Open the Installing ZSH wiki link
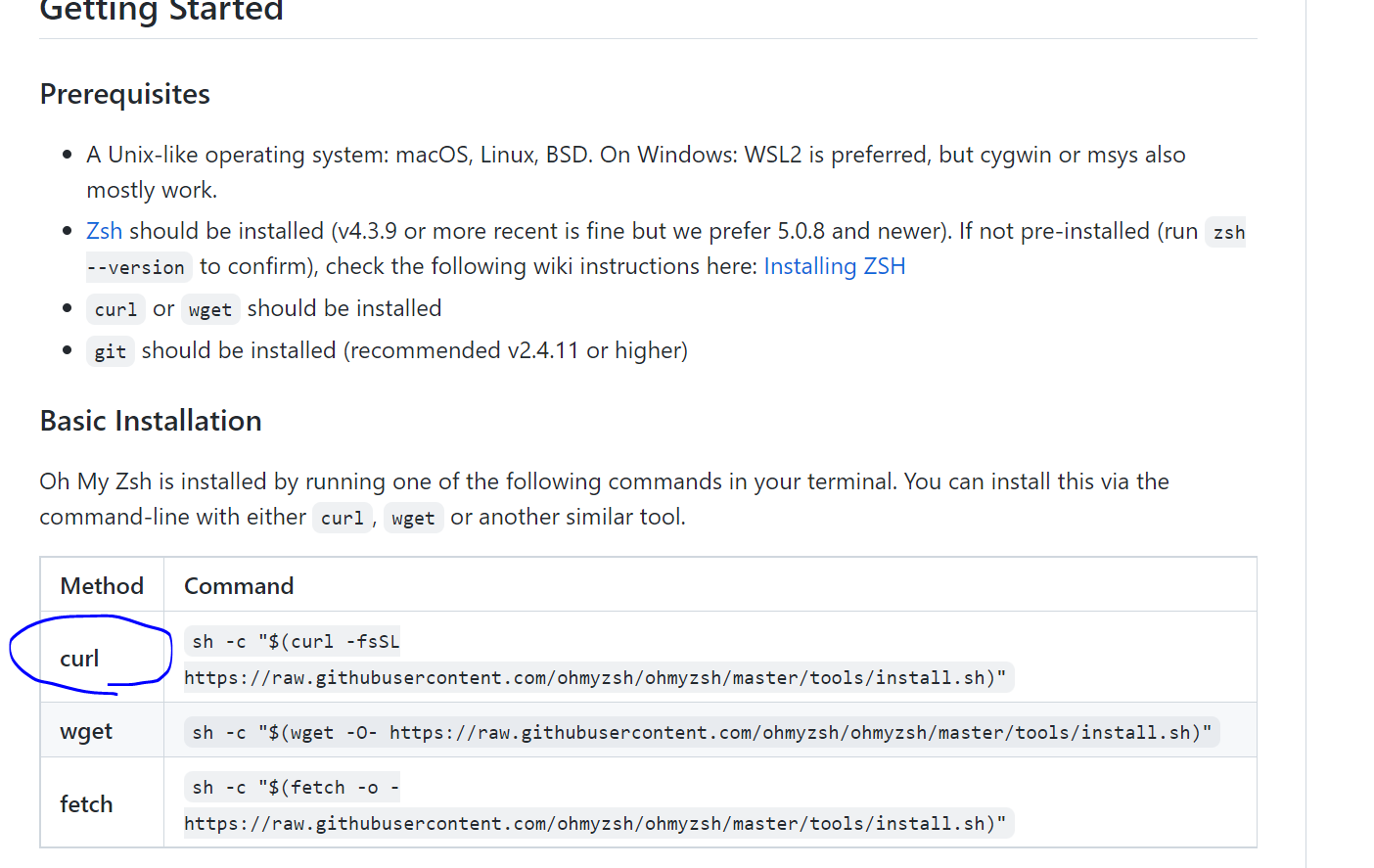This screenshot has width=1374, height=868. (x=834, y=266)
